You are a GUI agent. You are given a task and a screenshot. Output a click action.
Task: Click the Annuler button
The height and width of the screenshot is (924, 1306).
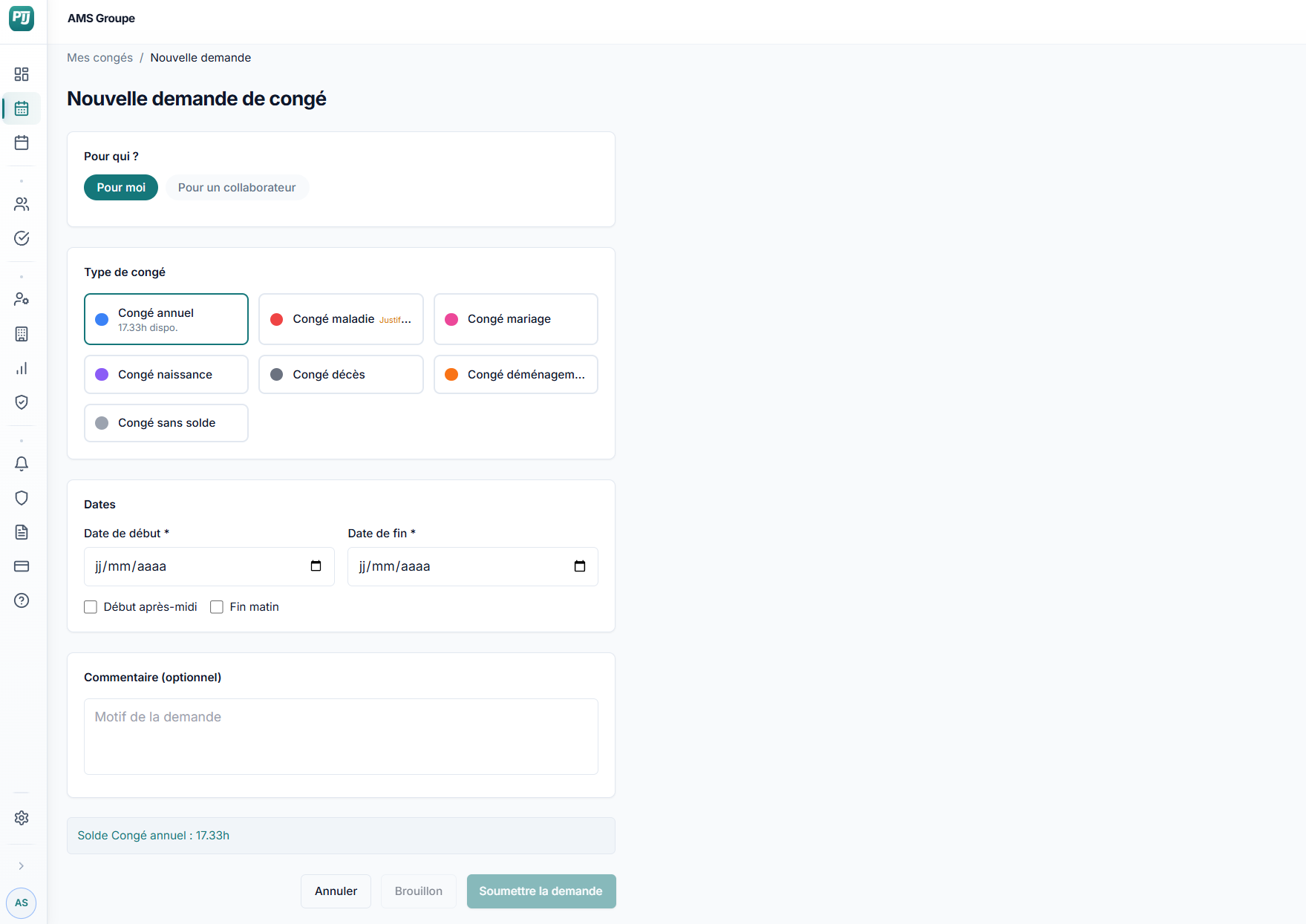(x=336, y=891)
